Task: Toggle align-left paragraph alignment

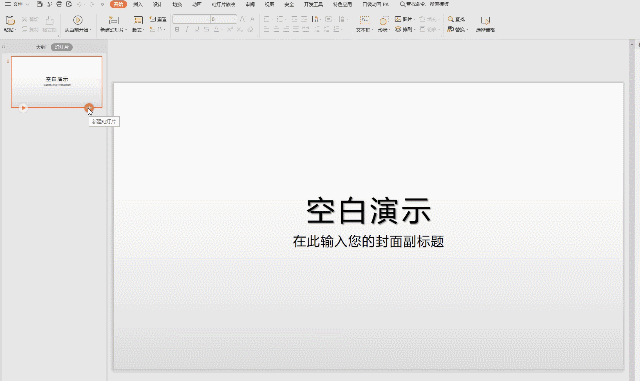Action: (267, 29)
